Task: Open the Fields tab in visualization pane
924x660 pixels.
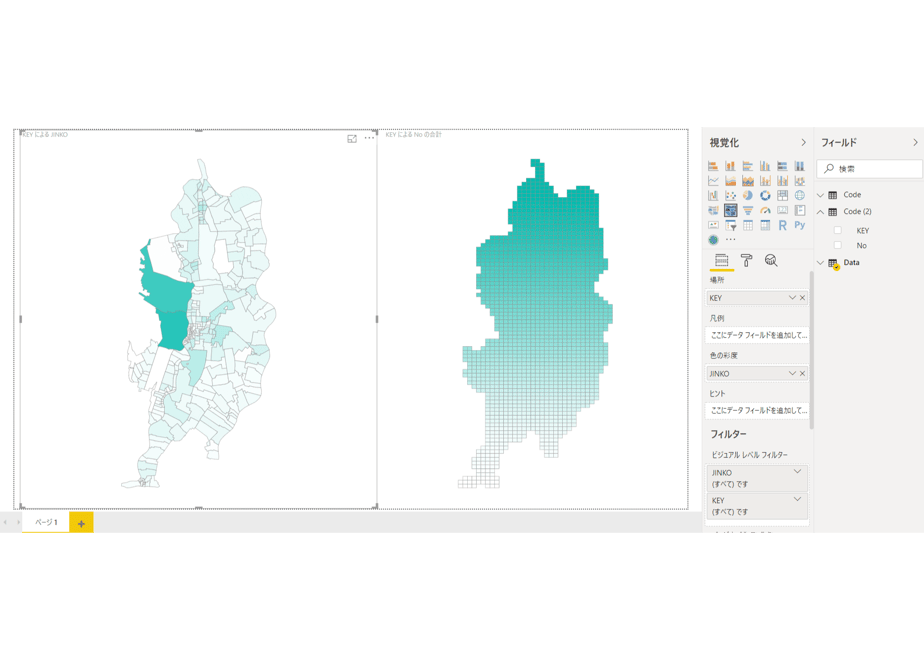Action: 722,260
